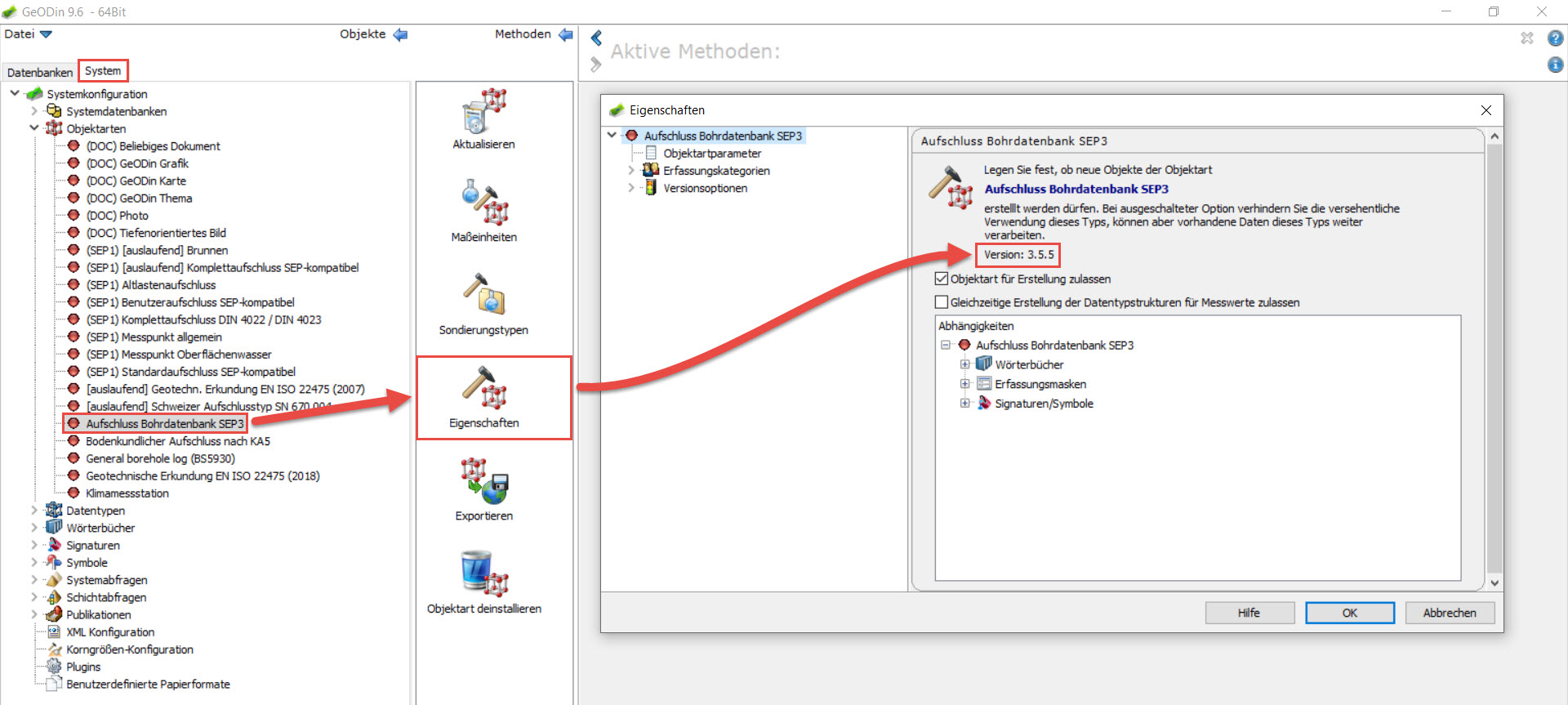
Task: Enable Gleichzeitige Erstellung der Datentypstrukturen checkbox
Action: click(942, 302)
